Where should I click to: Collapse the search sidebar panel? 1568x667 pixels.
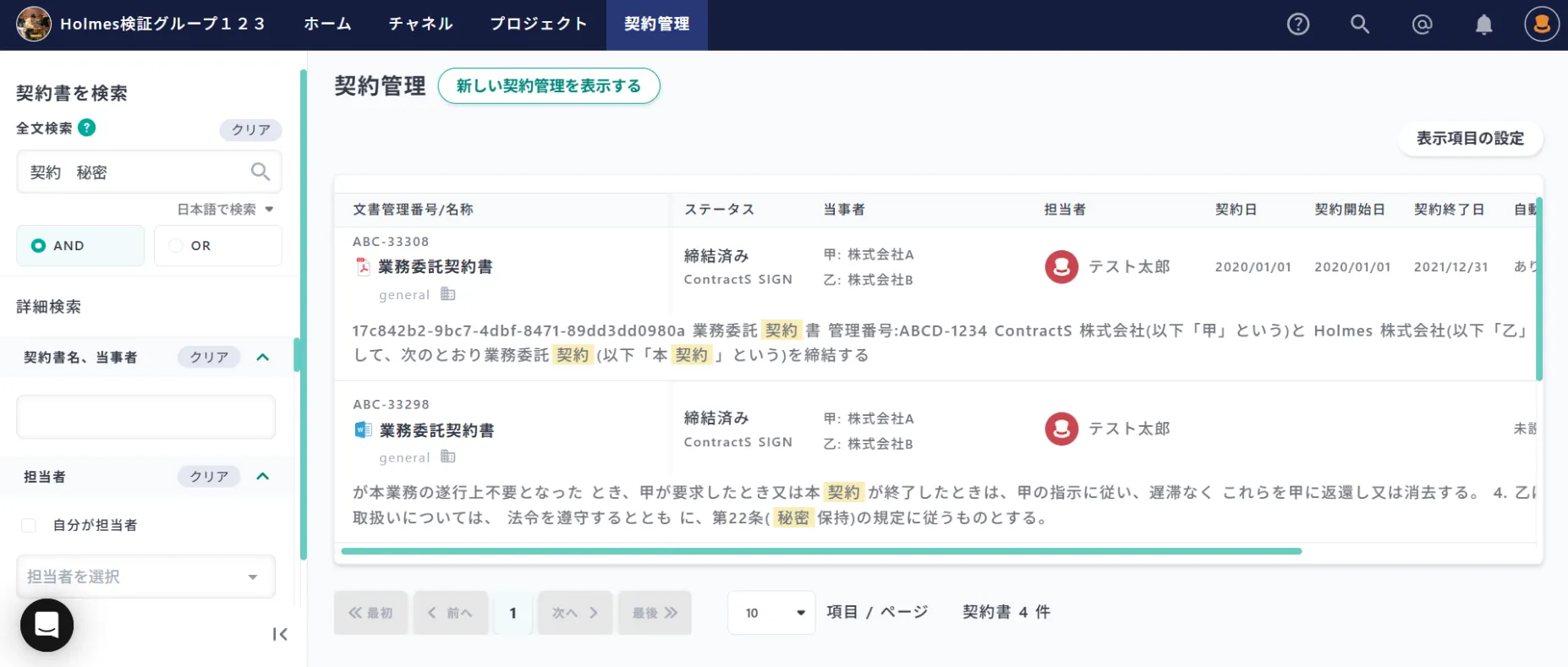(x=280, y=634)
